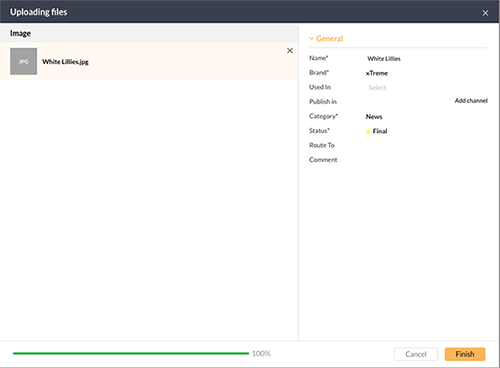Remove White Lillies.jpg from upload list
Image resolution: width=500 pixels, height=368 pixels.
point(290,51)
